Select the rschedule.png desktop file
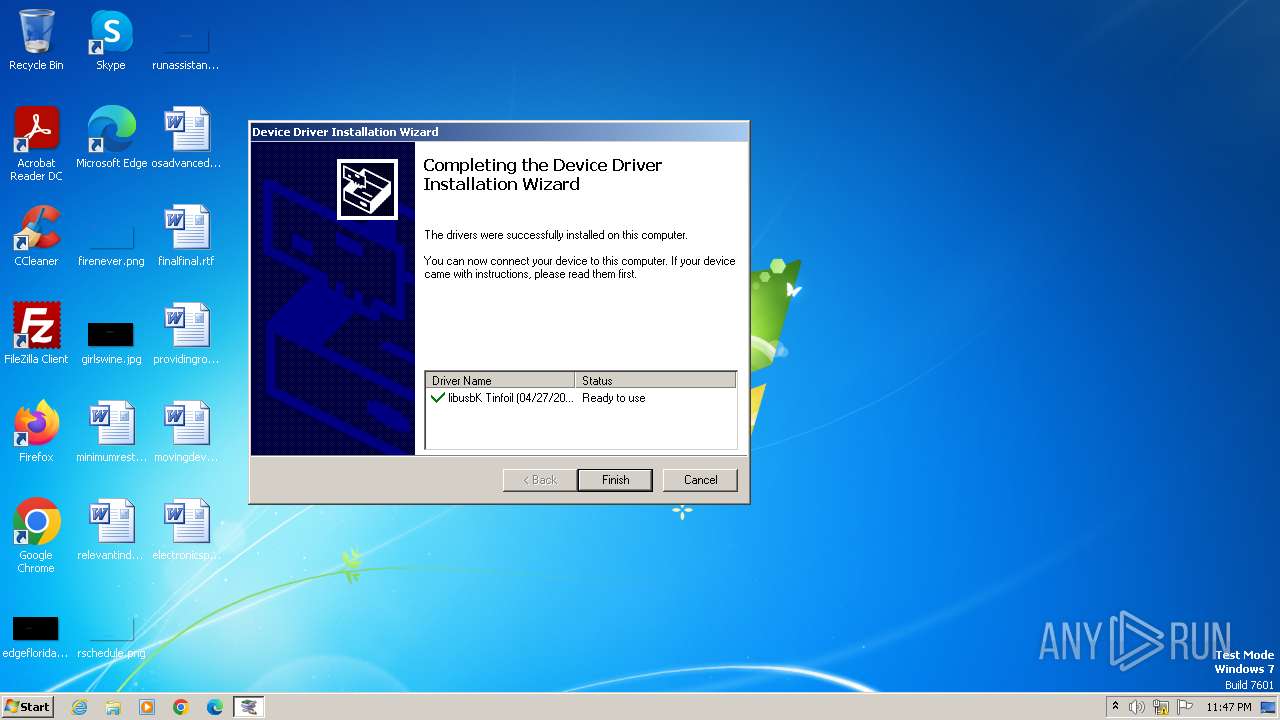The image size is (1280, 720). pyautogui.click(x=111, y=637)
